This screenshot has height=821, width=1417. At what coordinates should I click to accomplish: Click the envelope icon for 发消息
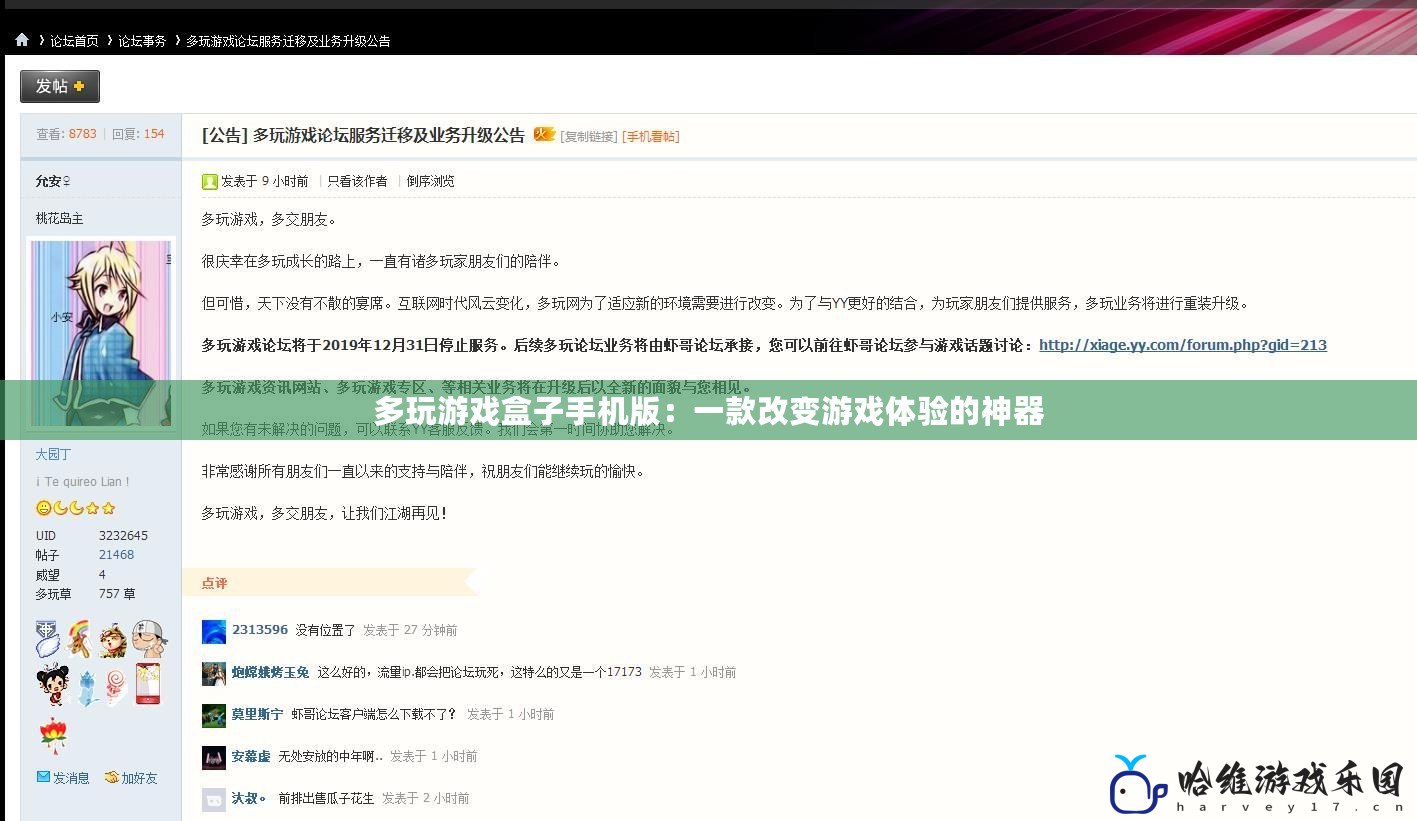pos(43,777)
